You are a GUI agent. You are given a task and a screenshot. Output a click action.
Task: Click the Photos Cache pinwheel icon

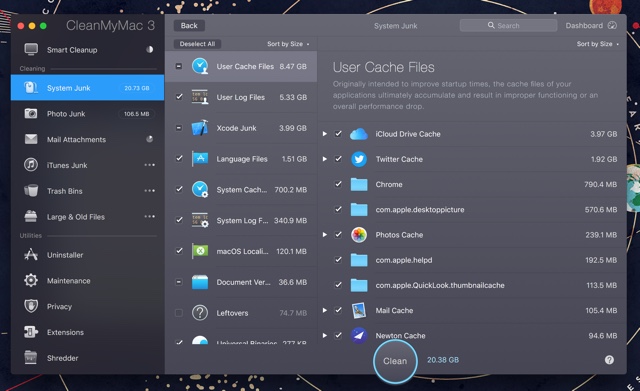[x=359, y=235]
